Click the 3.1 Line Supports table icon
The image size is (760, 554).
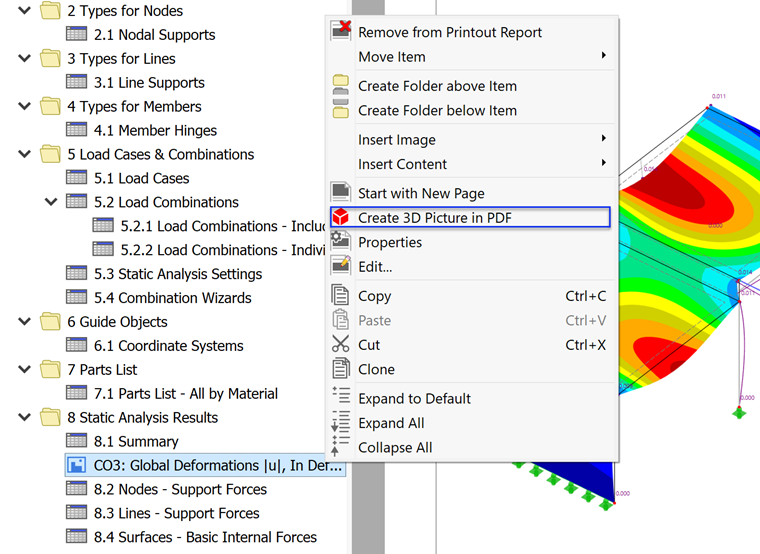pyautogui.click(x=77, y=81)
